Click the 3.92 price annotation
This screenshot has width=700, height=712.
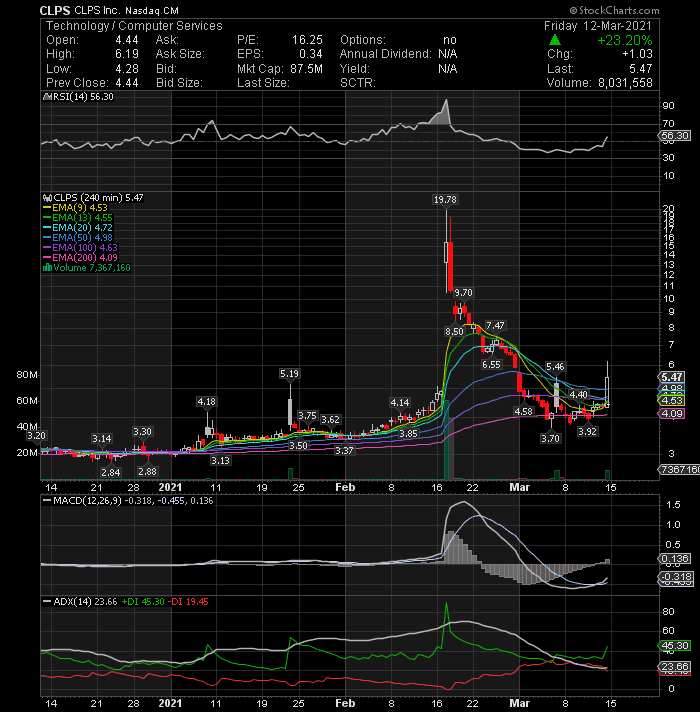pyautogui.click(x=587, y=431)
